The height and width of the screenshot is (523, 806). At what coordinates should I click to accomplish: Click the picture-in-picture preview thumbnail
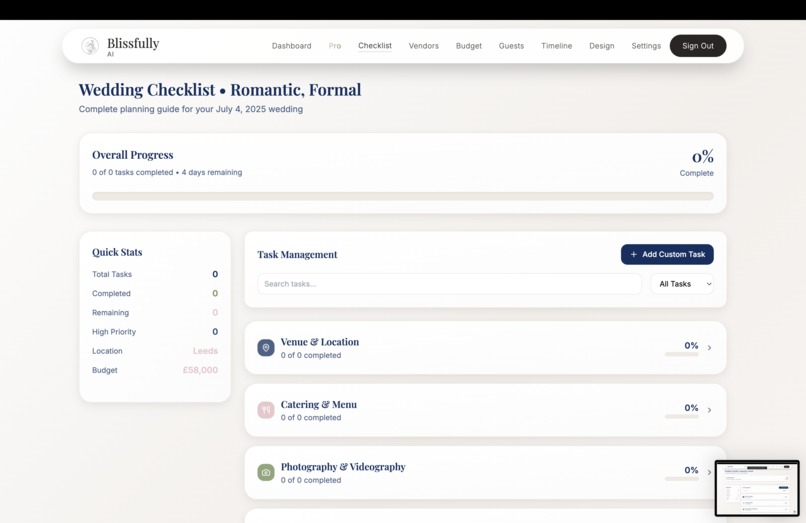tap(757, 488)
